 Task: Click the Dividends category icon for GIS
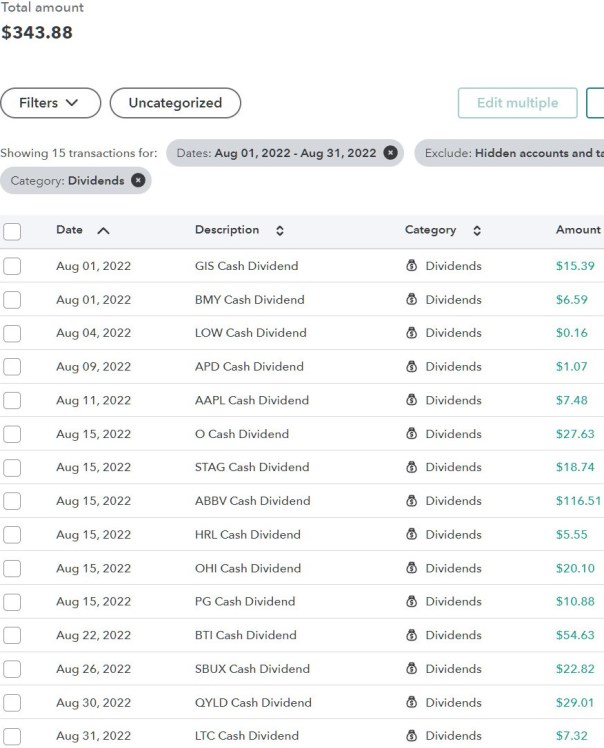pos(411,266)
